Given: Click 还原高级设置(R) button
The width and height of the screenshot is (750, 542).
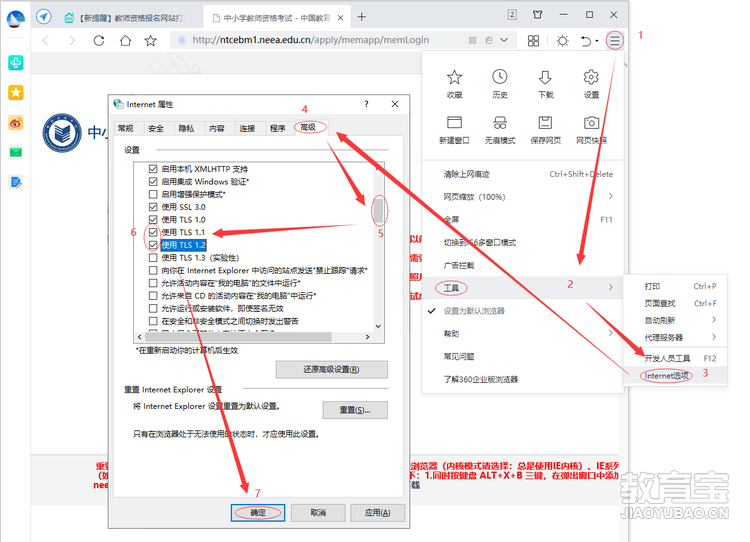Looking at the screenshot, I should tap(331, 369).
